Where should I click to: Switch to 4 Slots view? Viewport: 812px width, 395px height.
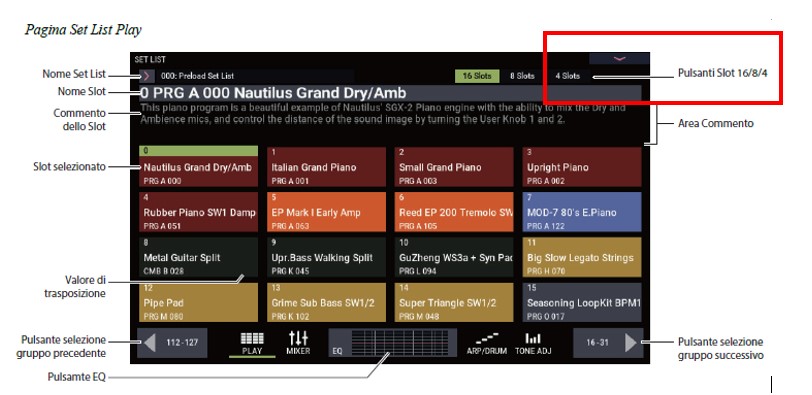pyautogui.click(x=568, y=76)
